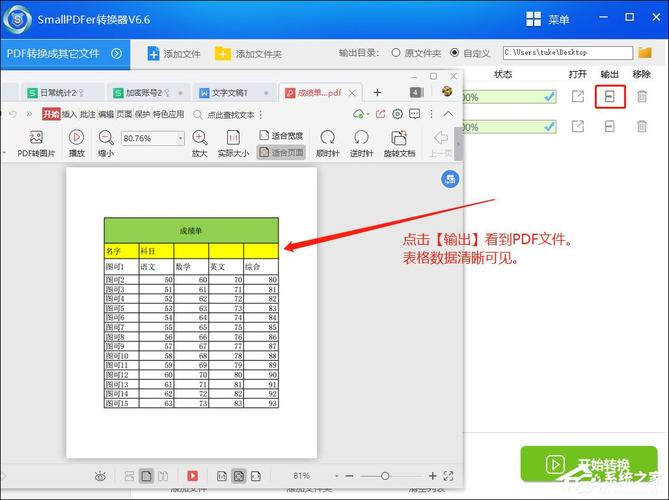Open the WPS feedback chat icon
The height and width of the screenshot is (500, 669).
pyautogui.click(x=414, y=114)
